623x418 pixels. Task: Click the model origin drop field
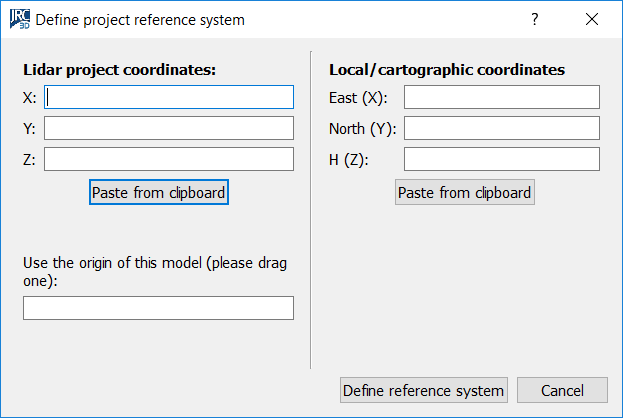point(158,308)
